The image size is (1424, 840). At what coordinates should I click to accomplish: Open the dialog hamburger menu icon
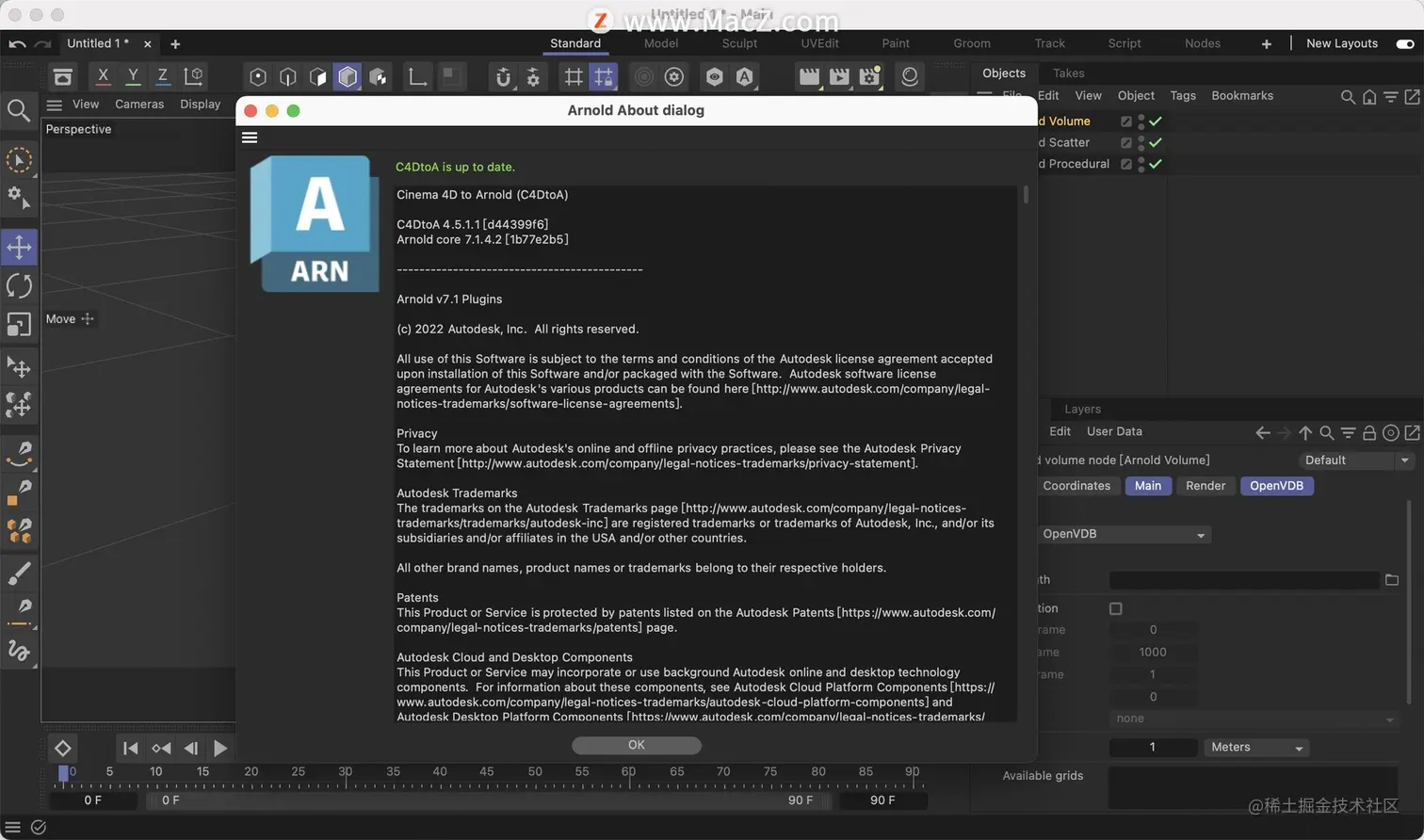tap(250, 137)
